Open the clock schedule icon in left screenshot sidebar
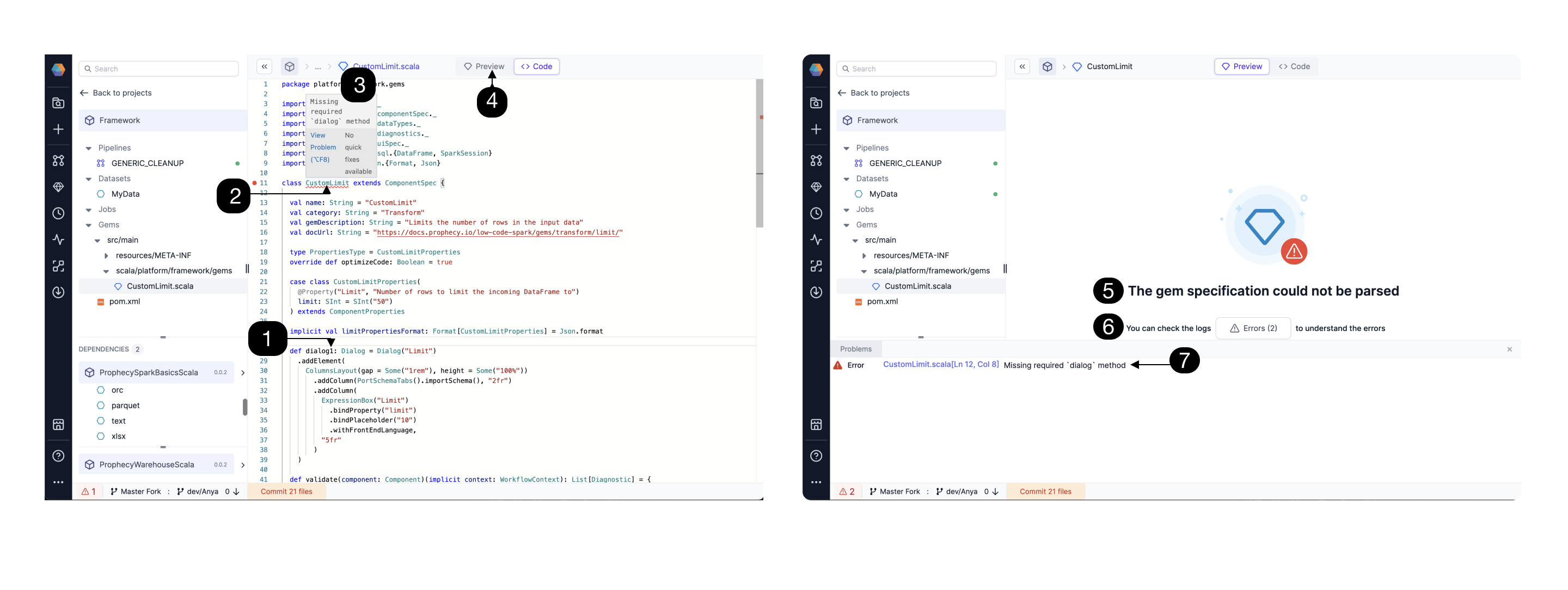Viewport: 1568px width, 590px height. tap(58, 213)
